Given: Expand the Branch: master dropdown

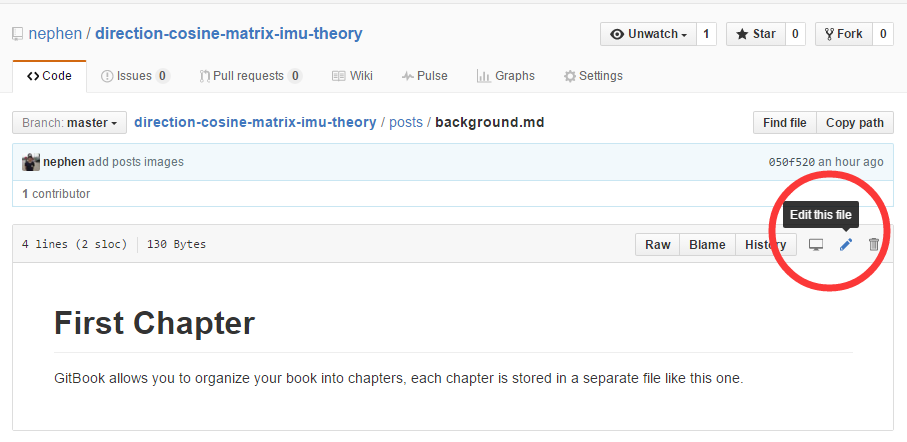Looking at the screenshot, I should tap(69, 123).
